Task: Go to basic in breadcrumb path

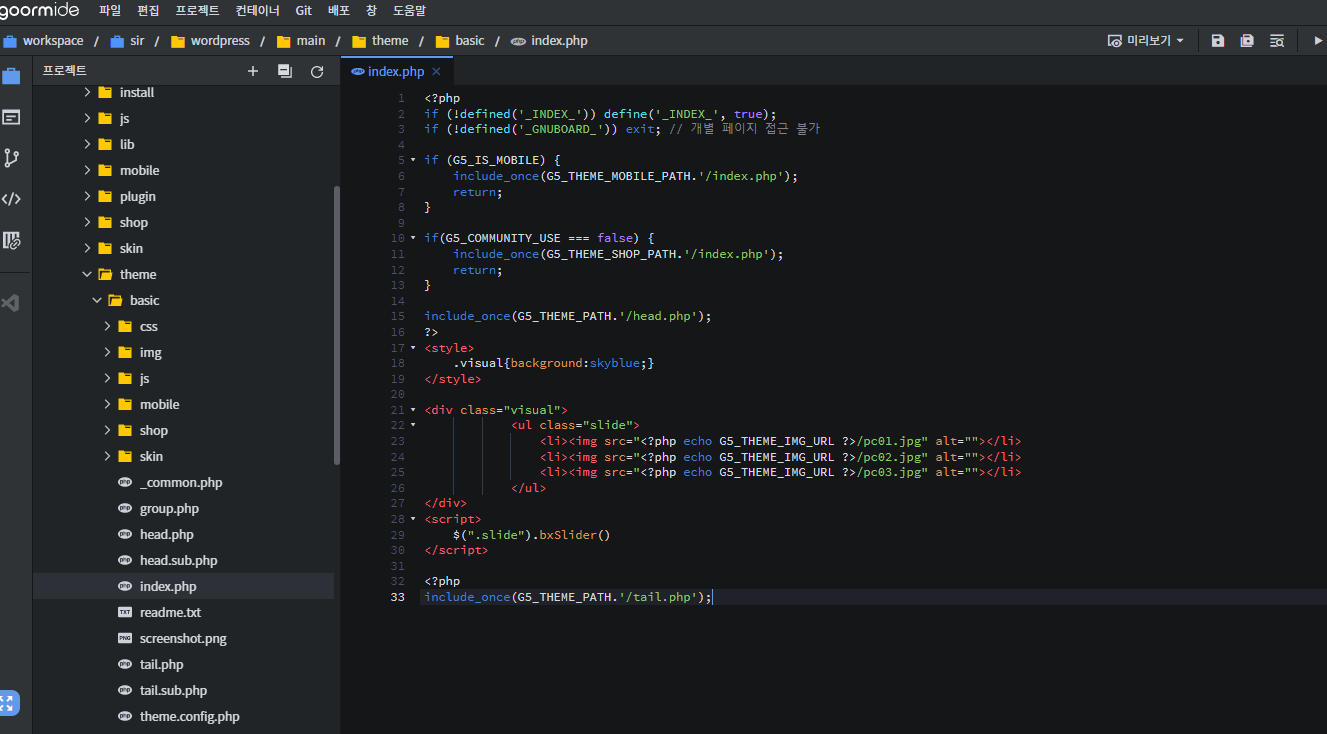Action: click(x=460, y=41)
